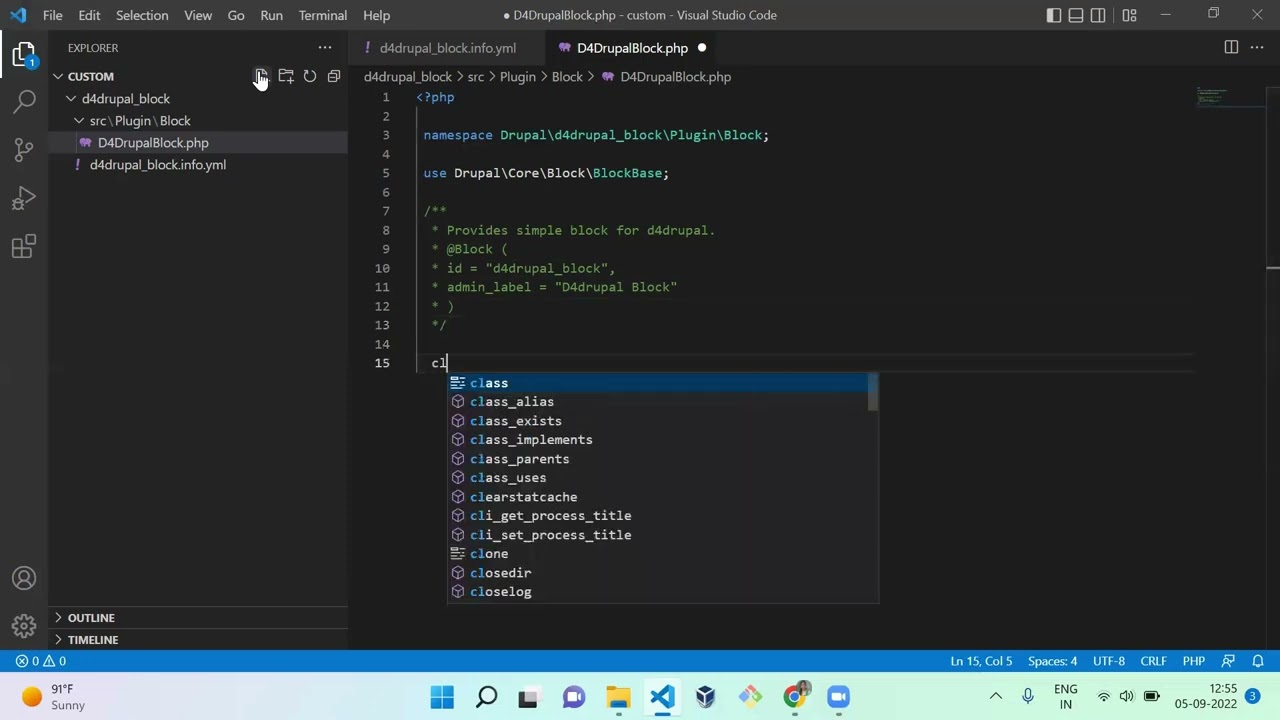Open Windows taskbar search
The width and height of the screenshot is (1280, 720).
point(486,697)
